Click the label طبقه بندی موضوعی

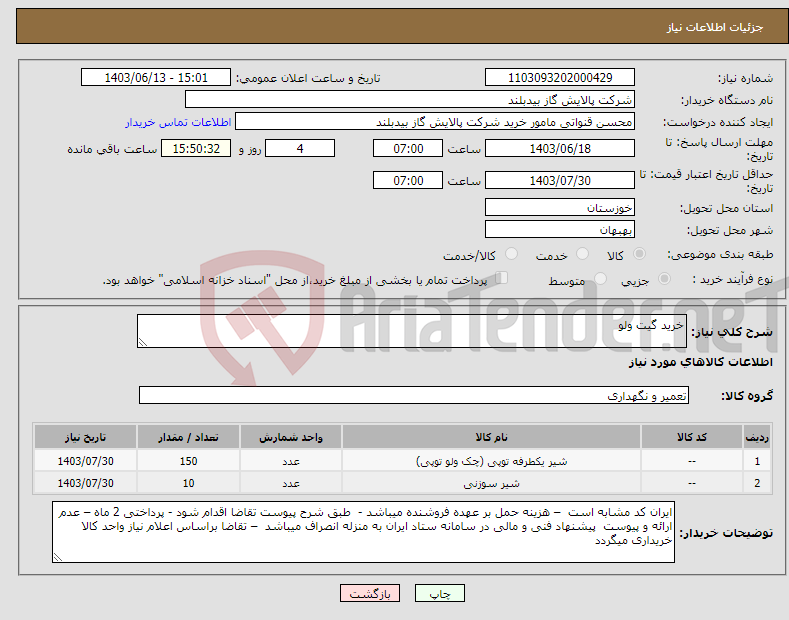(720, 254)
